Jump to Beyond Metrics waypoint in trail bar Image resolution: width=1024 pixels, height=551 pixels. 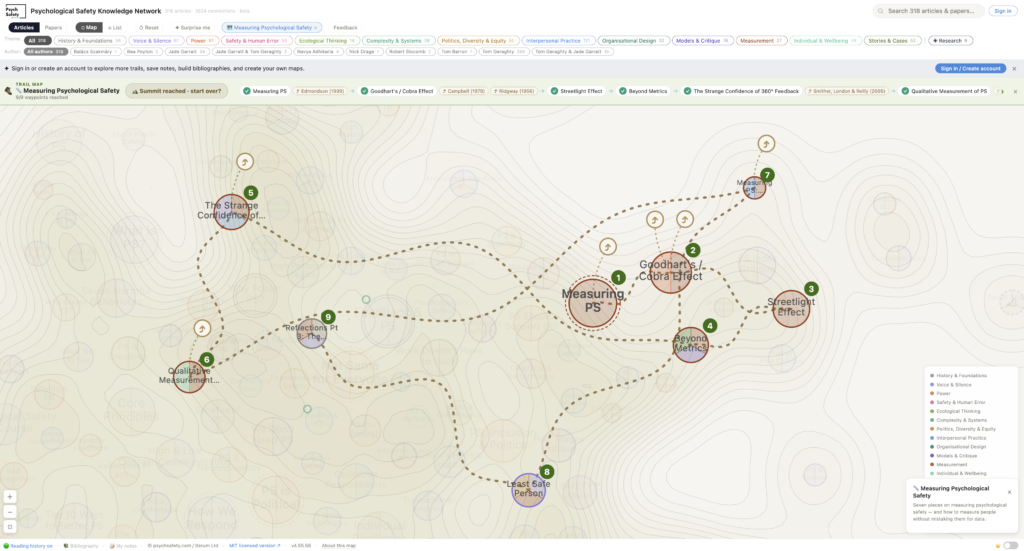(643, 91)
